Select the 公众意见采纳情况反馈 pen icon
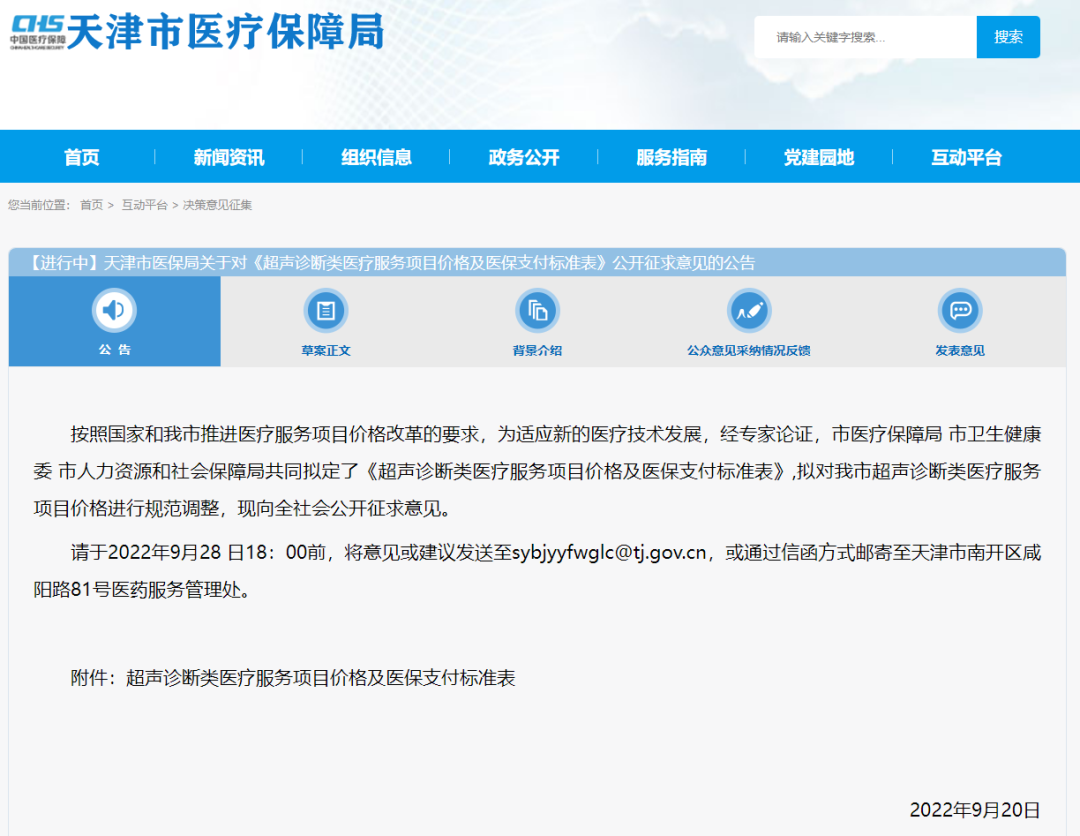1080x836 pixels. click(748, 310)
